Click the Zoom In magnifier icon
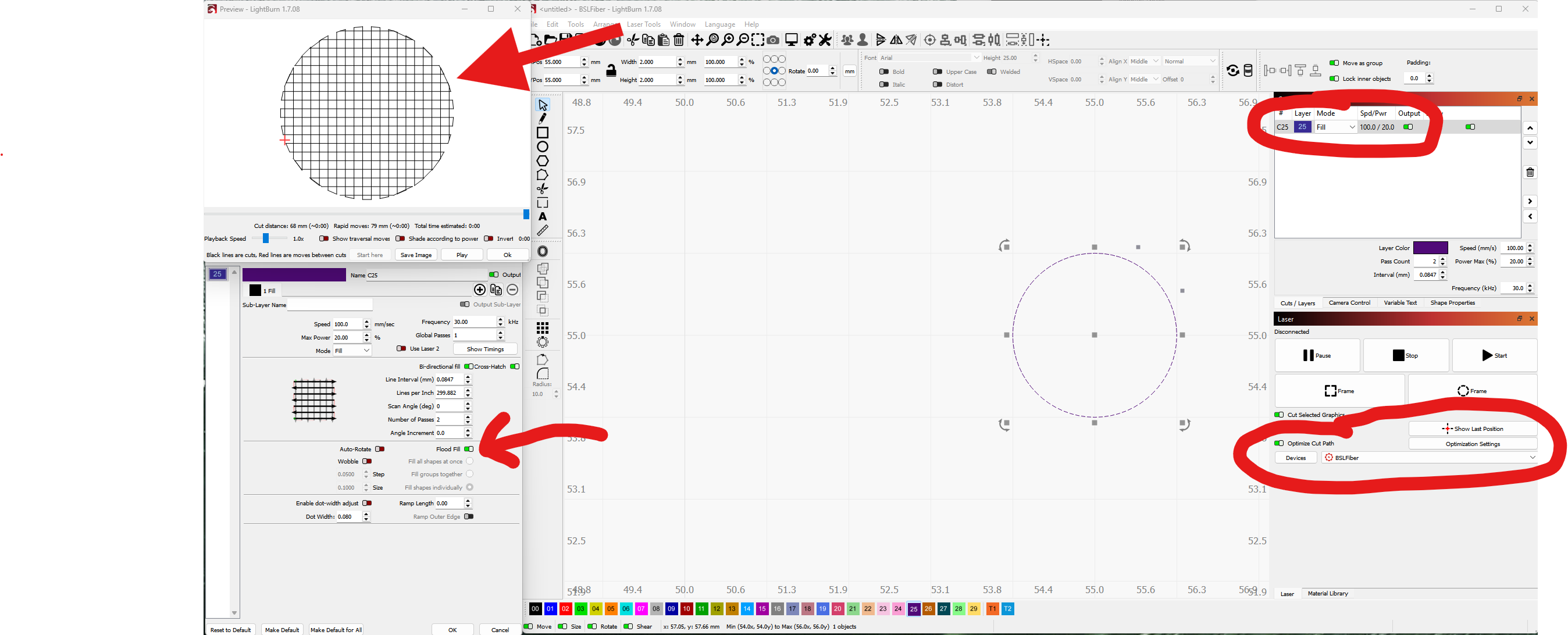 [728, 40]
